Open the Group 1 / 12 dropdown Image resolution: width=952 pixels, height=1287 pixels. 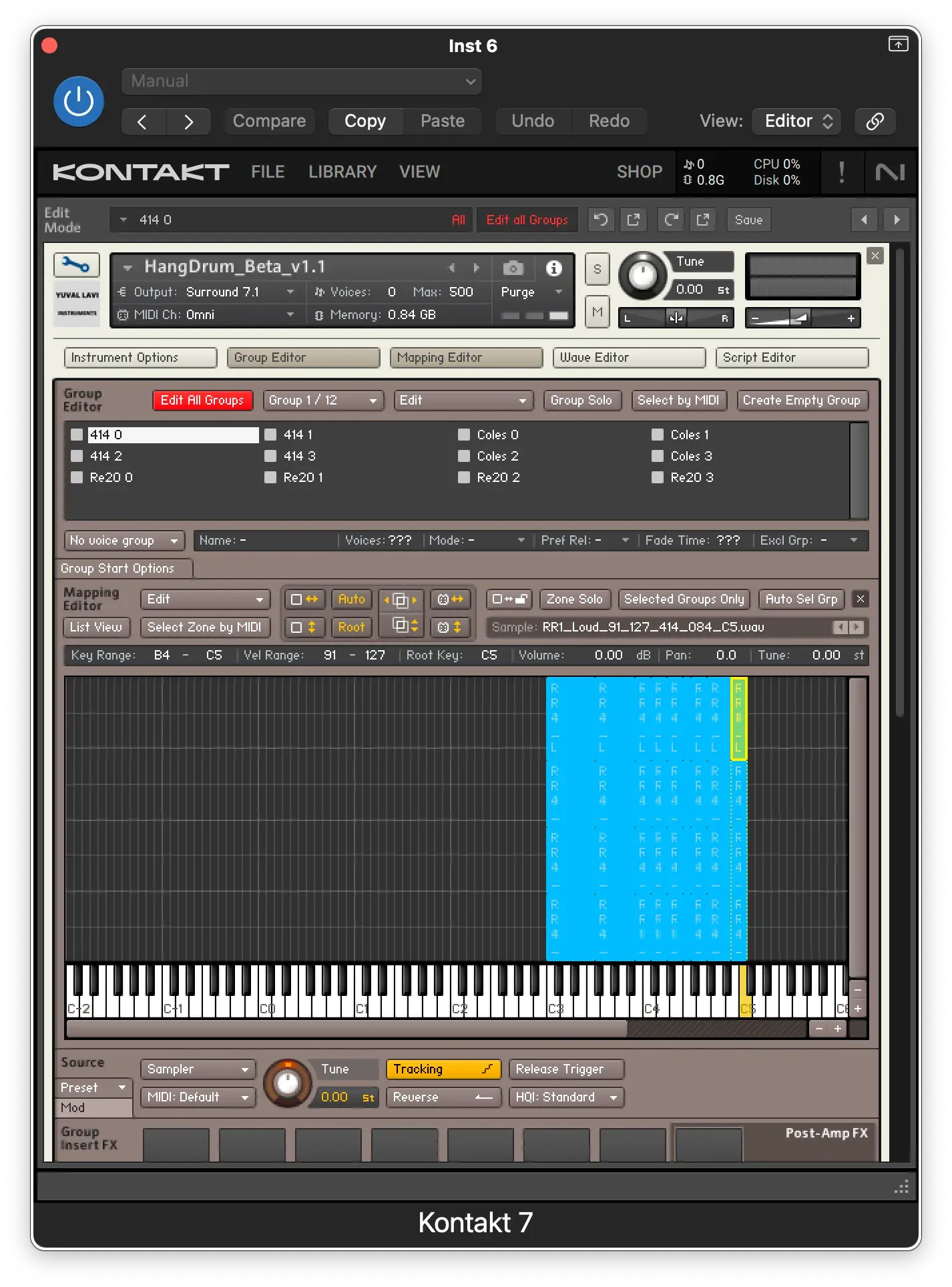(323, 401)
